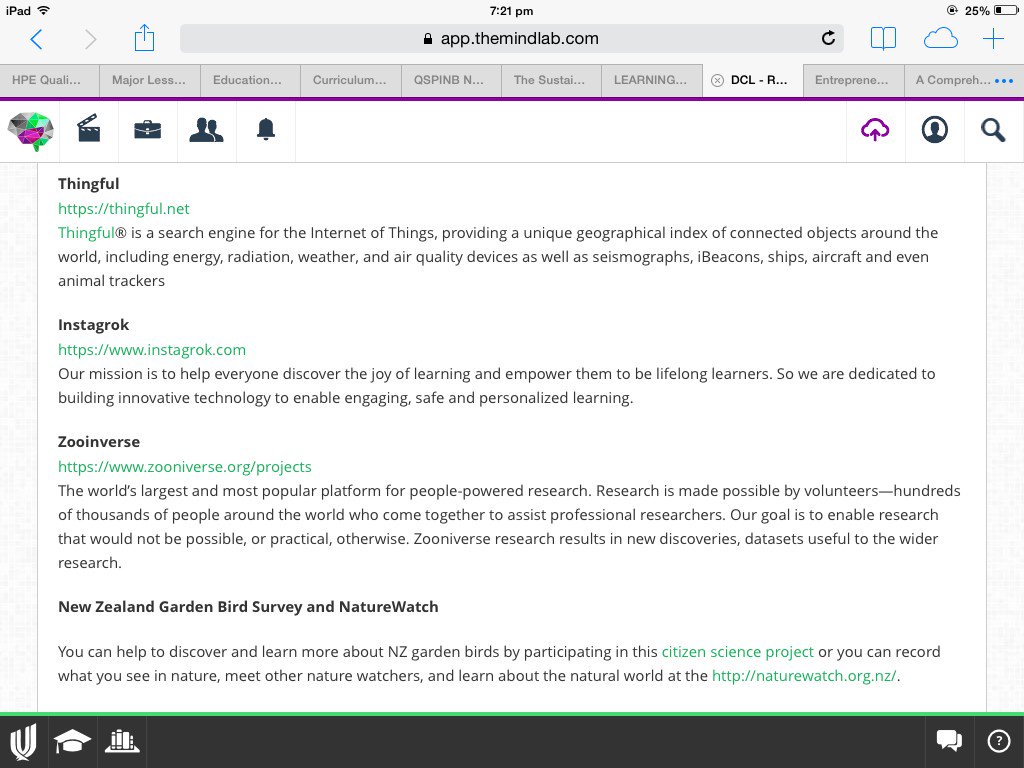
Task: Open the thingful.net link
Action: coord(123,208)
